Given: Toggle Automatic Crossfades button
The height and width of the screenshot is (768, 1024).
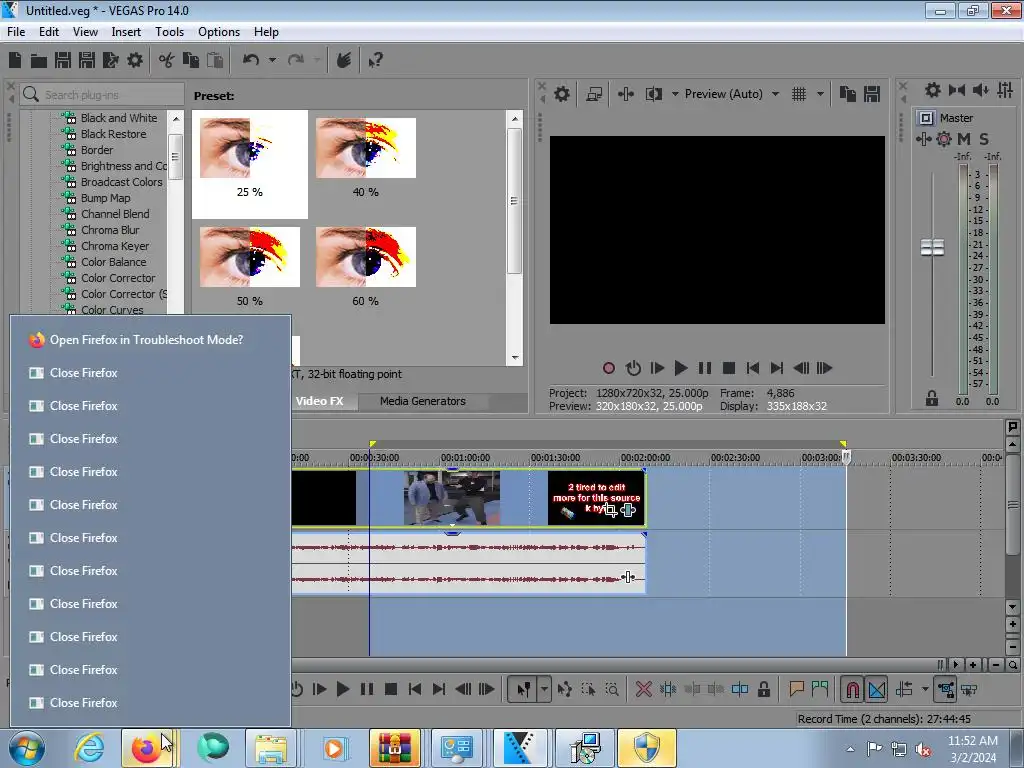Looking at the screenshot, I should (876, 689).
